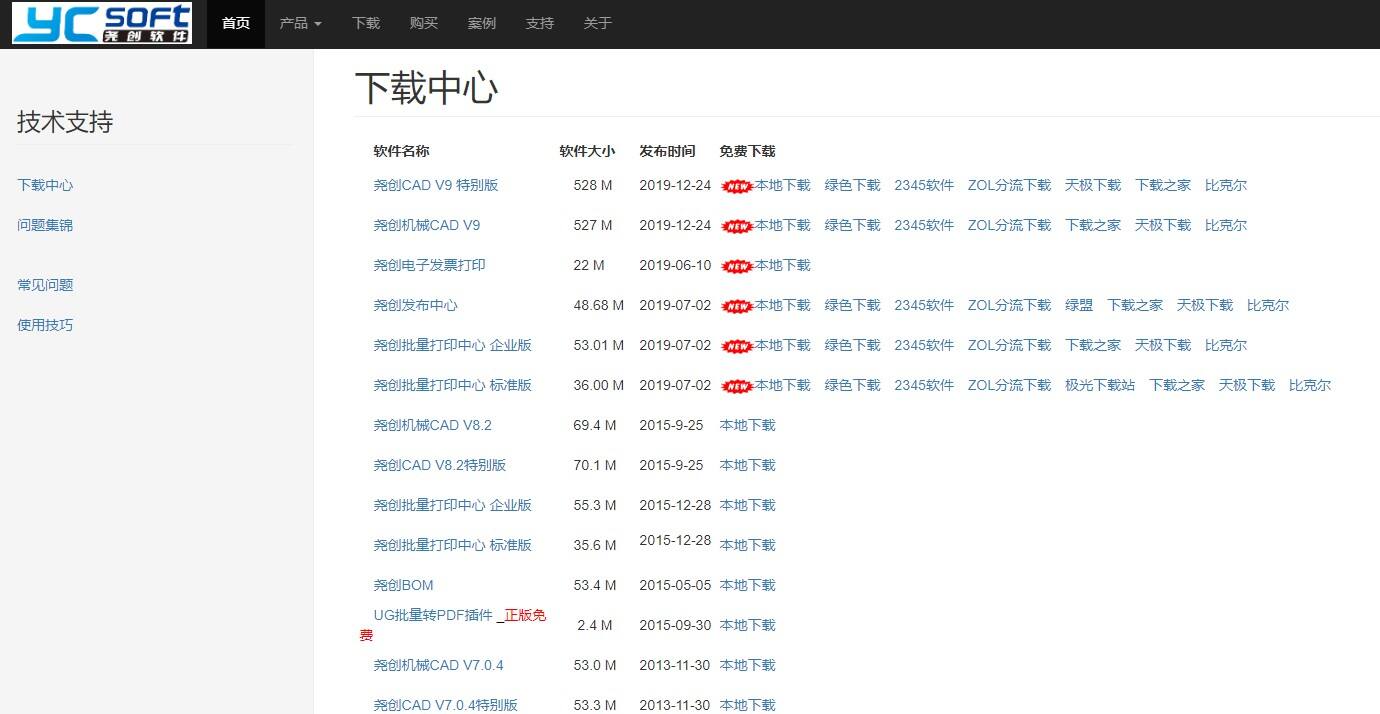Image resolution: width=1380 pixels, height=714 pixels.
Task: Click the YC Soft logo
Action: (x=102, y=24)
